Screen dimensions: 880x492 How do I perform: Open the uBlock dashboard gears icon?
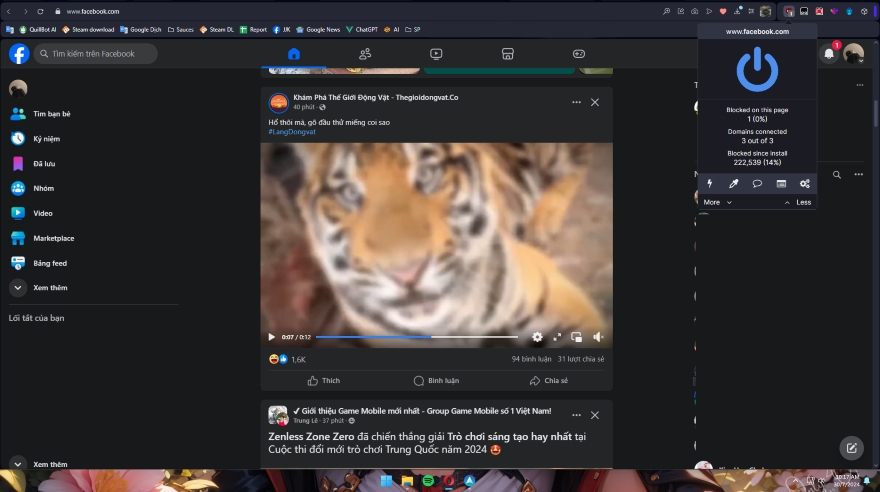tap(804, 184)
